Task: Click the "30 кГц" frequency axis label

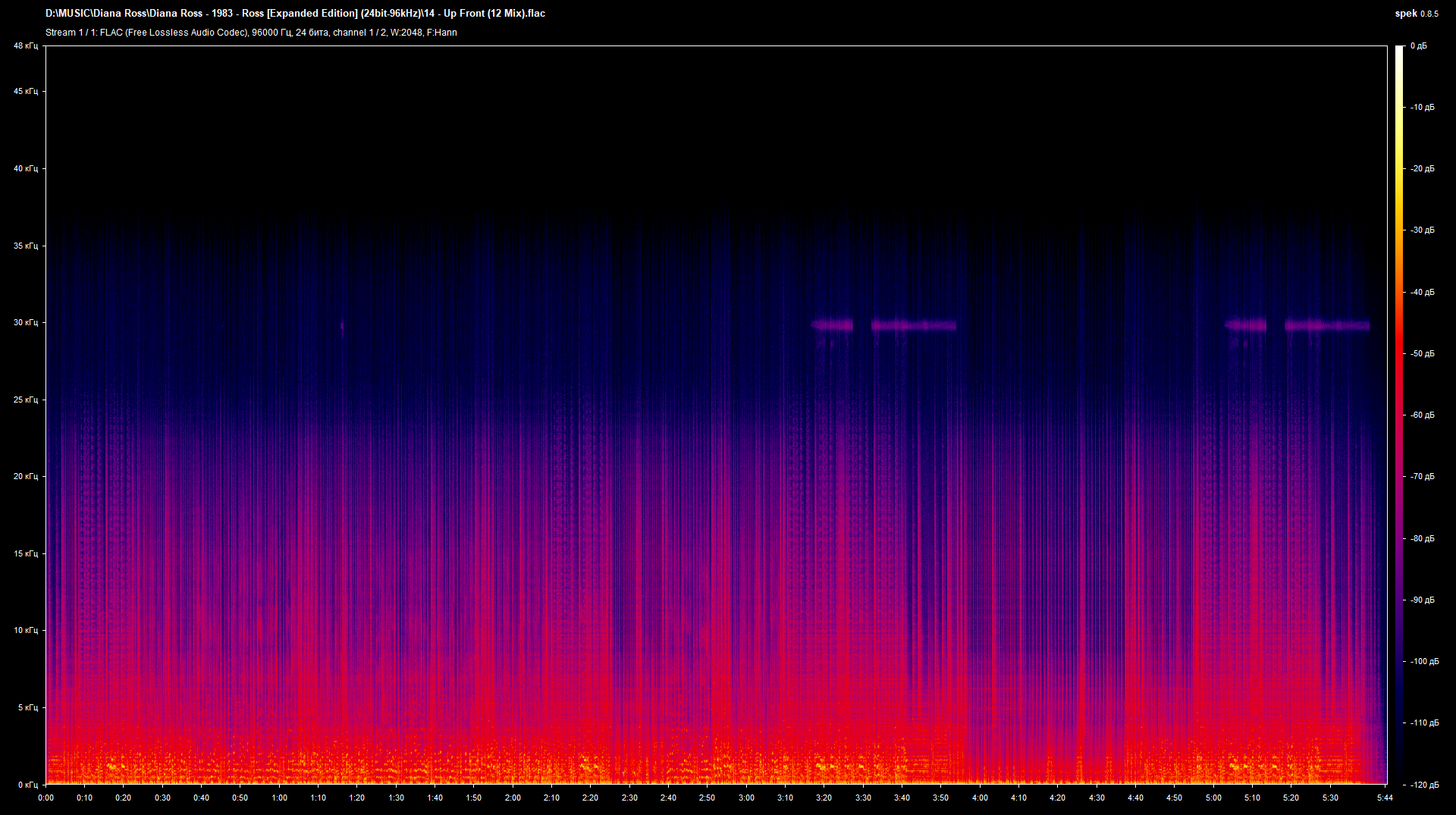Action: click(x=25, y=321)
